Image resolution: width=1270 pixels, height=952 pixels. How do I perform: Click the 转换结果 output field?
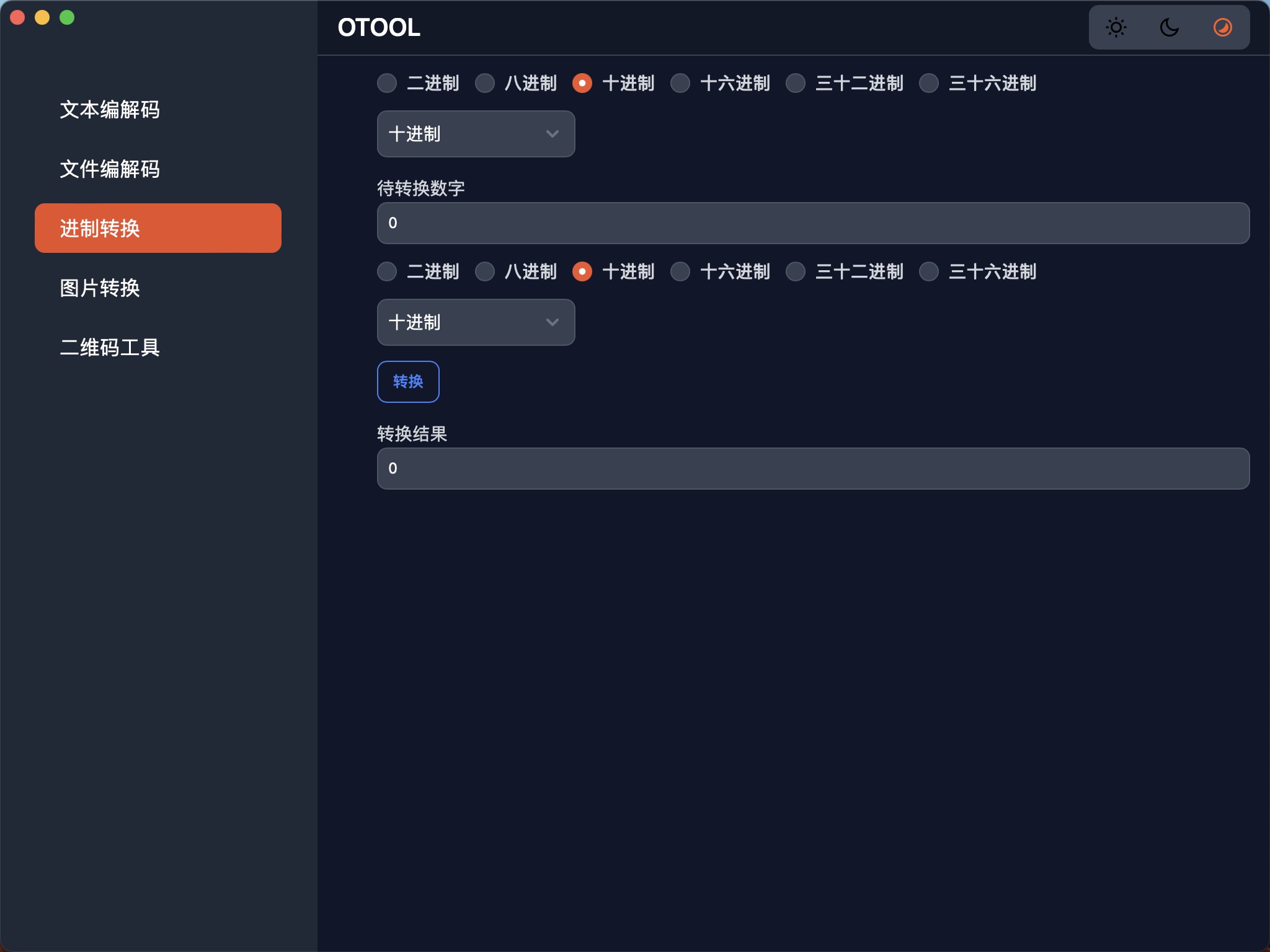[812, 469]
